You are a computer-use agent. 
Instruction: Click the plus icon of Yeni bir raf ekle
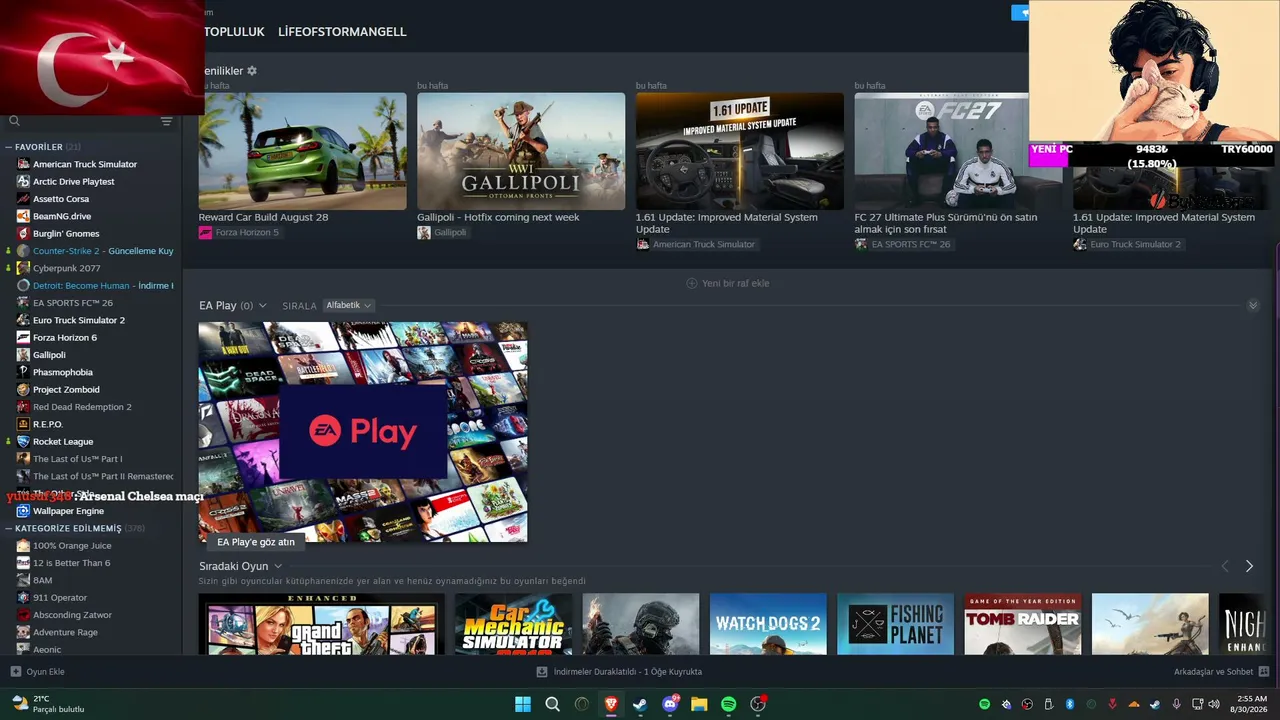point(692,283)
